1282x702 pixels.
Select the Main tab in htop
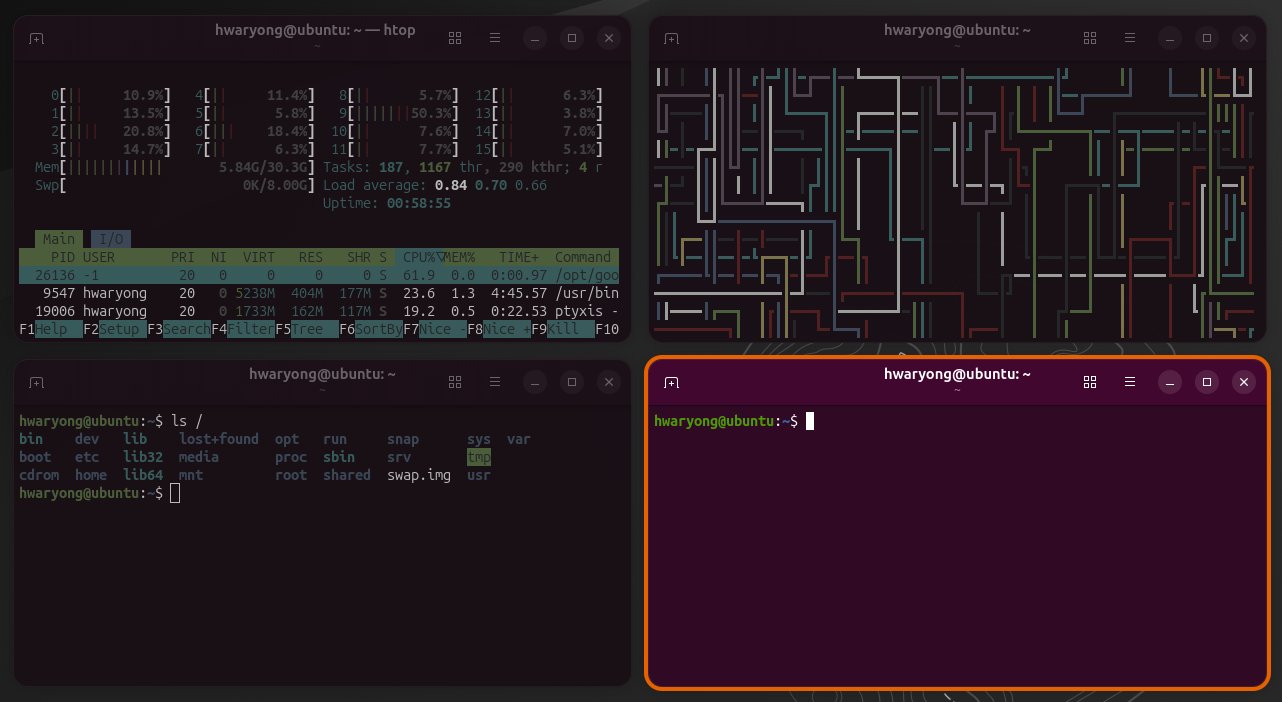point(58,239)
